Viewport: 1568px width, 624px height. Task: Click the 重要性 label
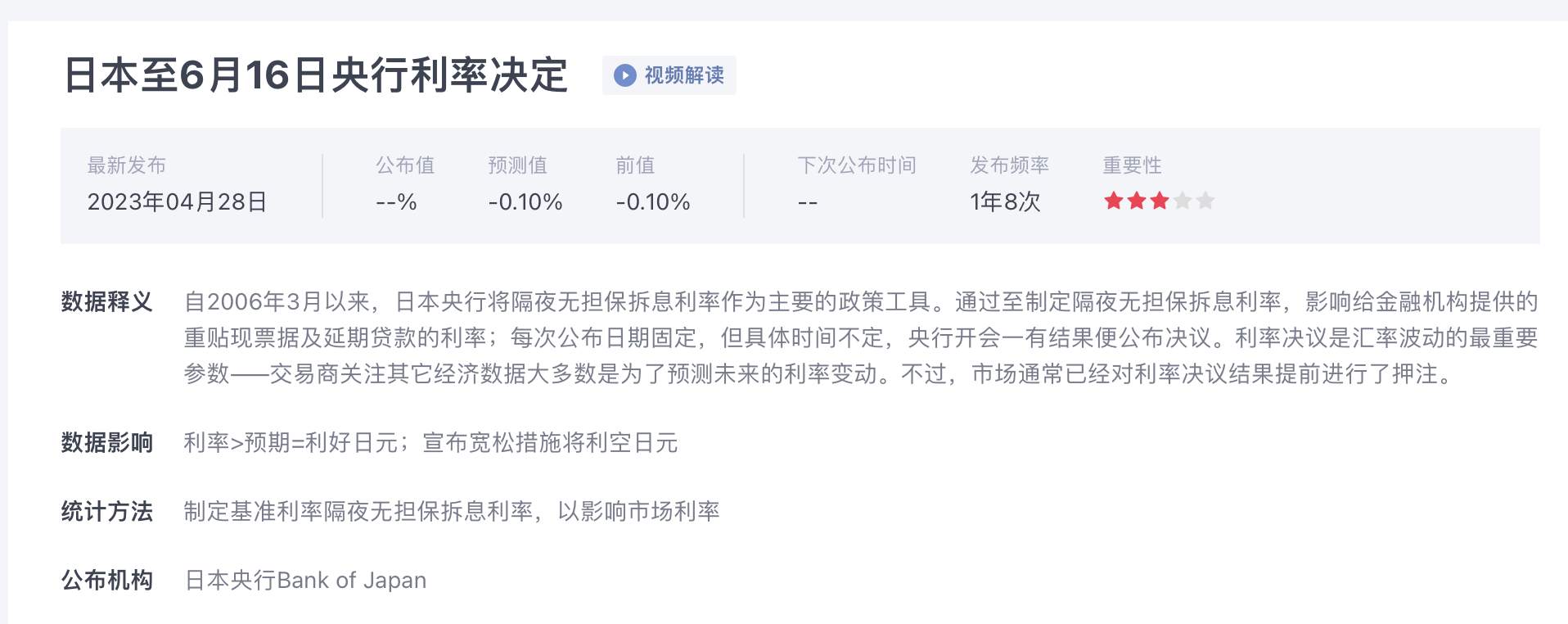pos(1132,165)
